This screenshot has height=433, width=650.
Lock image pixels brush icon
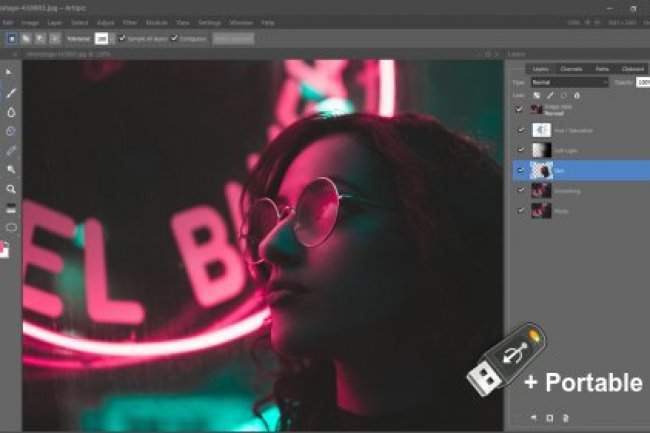click(550, 96)
